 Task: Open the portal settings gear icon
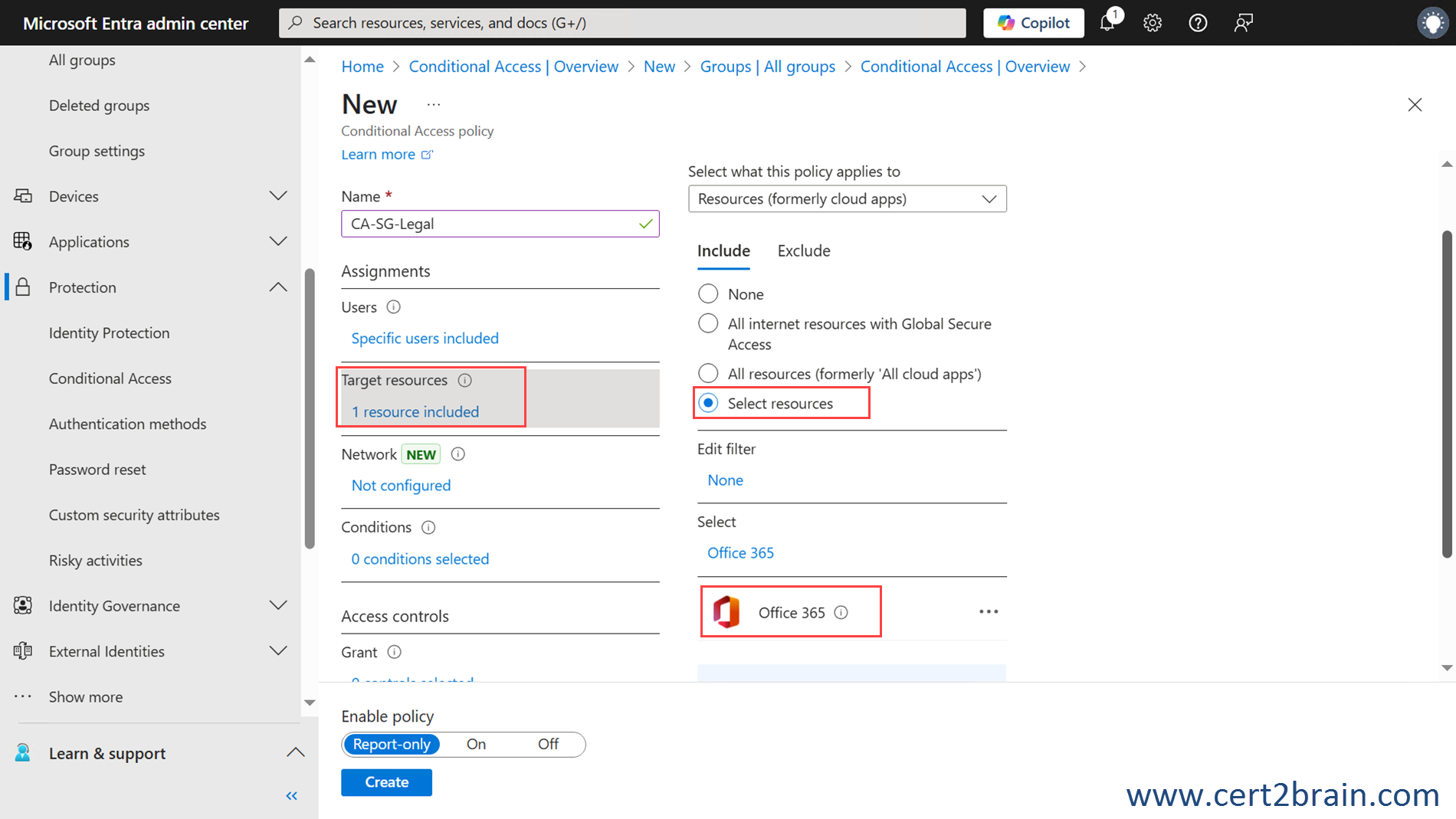(1153, 23)
